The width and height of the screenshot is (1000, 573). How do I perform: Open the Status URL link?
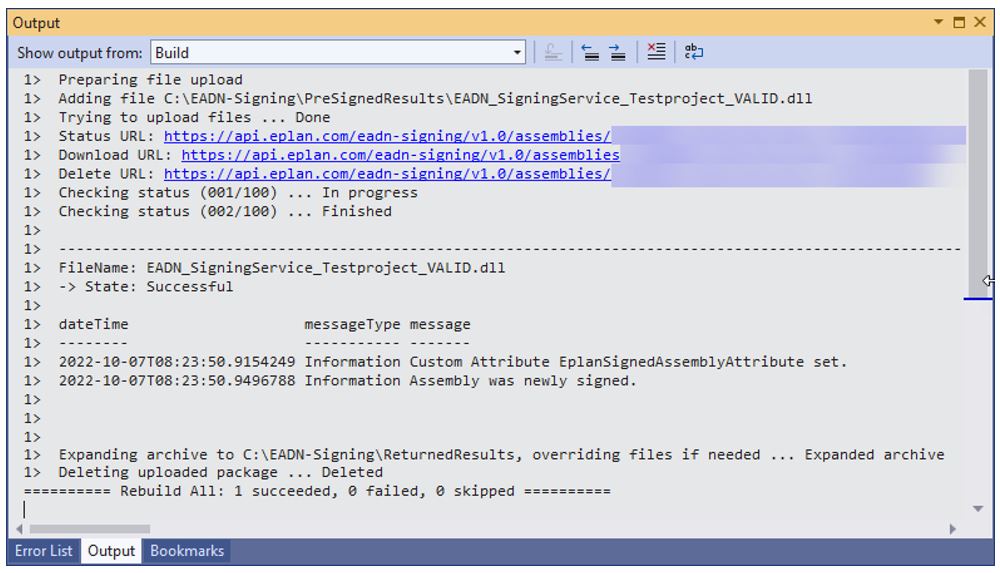[x=387, y=136]
